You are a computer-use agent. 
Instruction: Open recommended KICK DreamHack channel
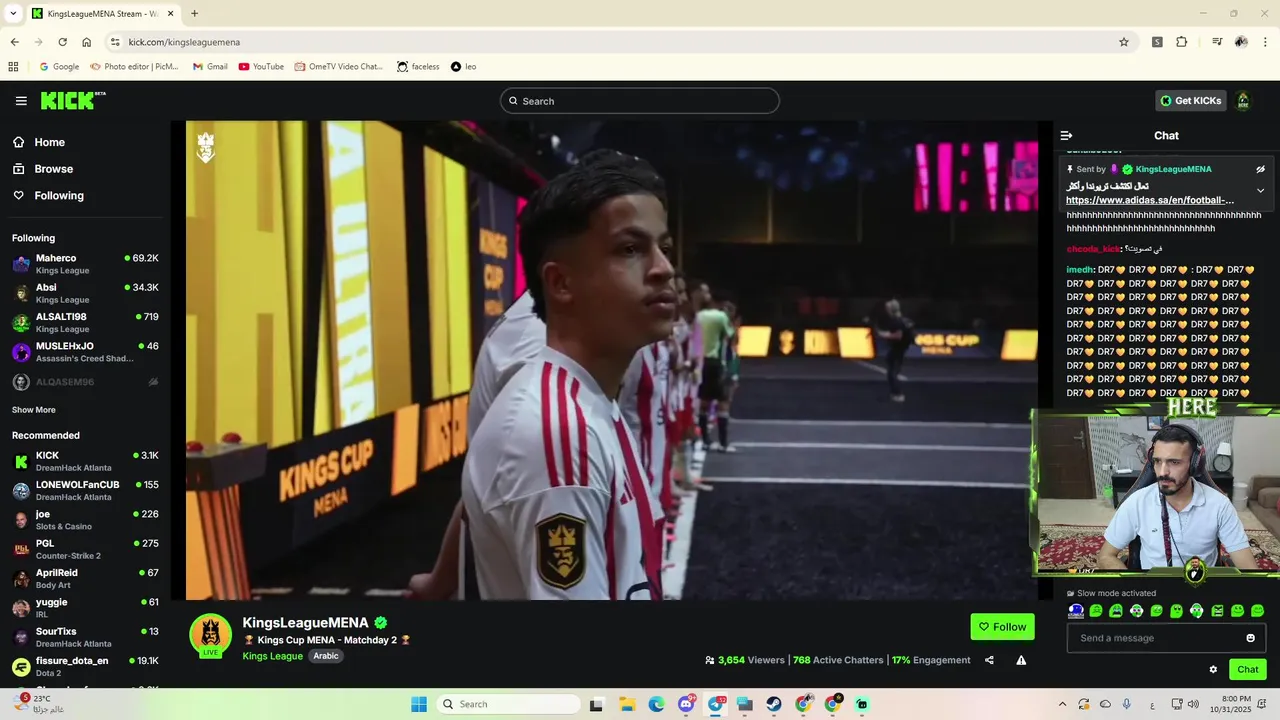point(85,461)
